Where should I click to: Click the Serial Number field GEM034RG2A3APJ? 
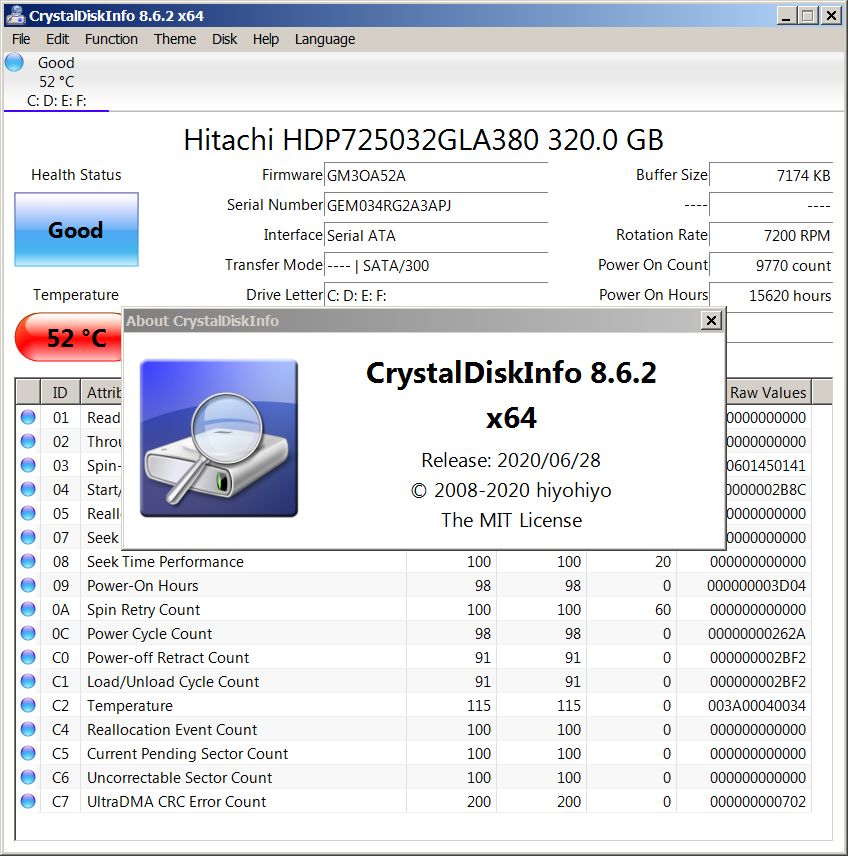pyautogui.click(x=436, y=206)
